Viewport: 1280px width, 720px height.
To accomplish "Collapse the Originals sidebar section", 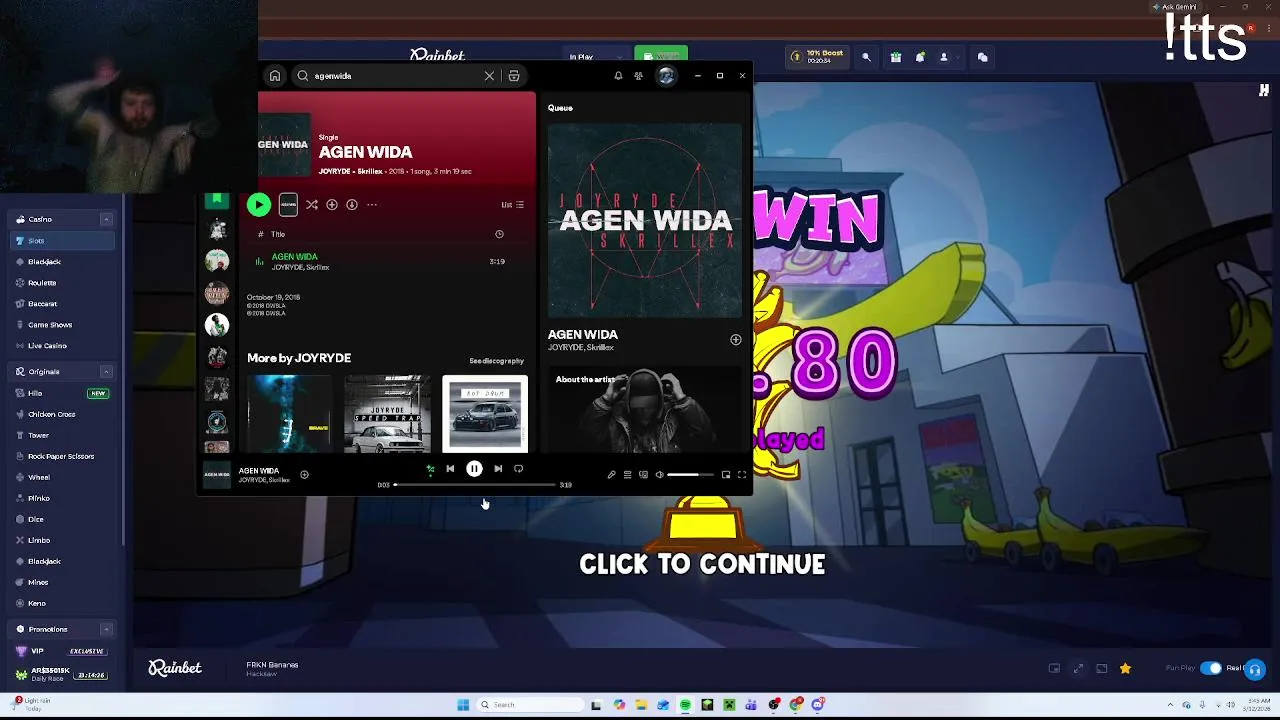I will (x=106, y=372).
